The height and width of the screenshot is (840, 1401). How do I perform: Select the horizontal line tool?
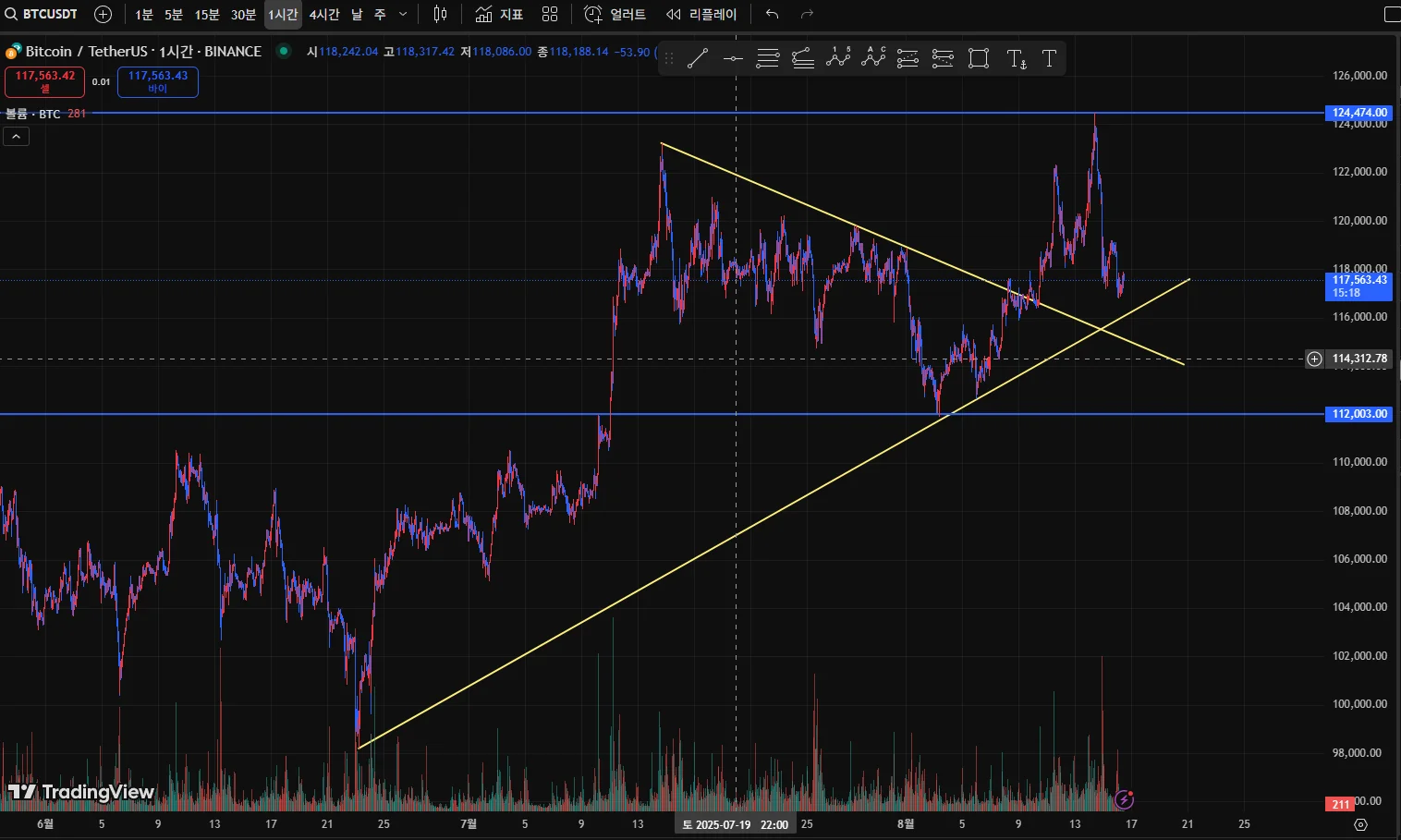click(733, 59)
